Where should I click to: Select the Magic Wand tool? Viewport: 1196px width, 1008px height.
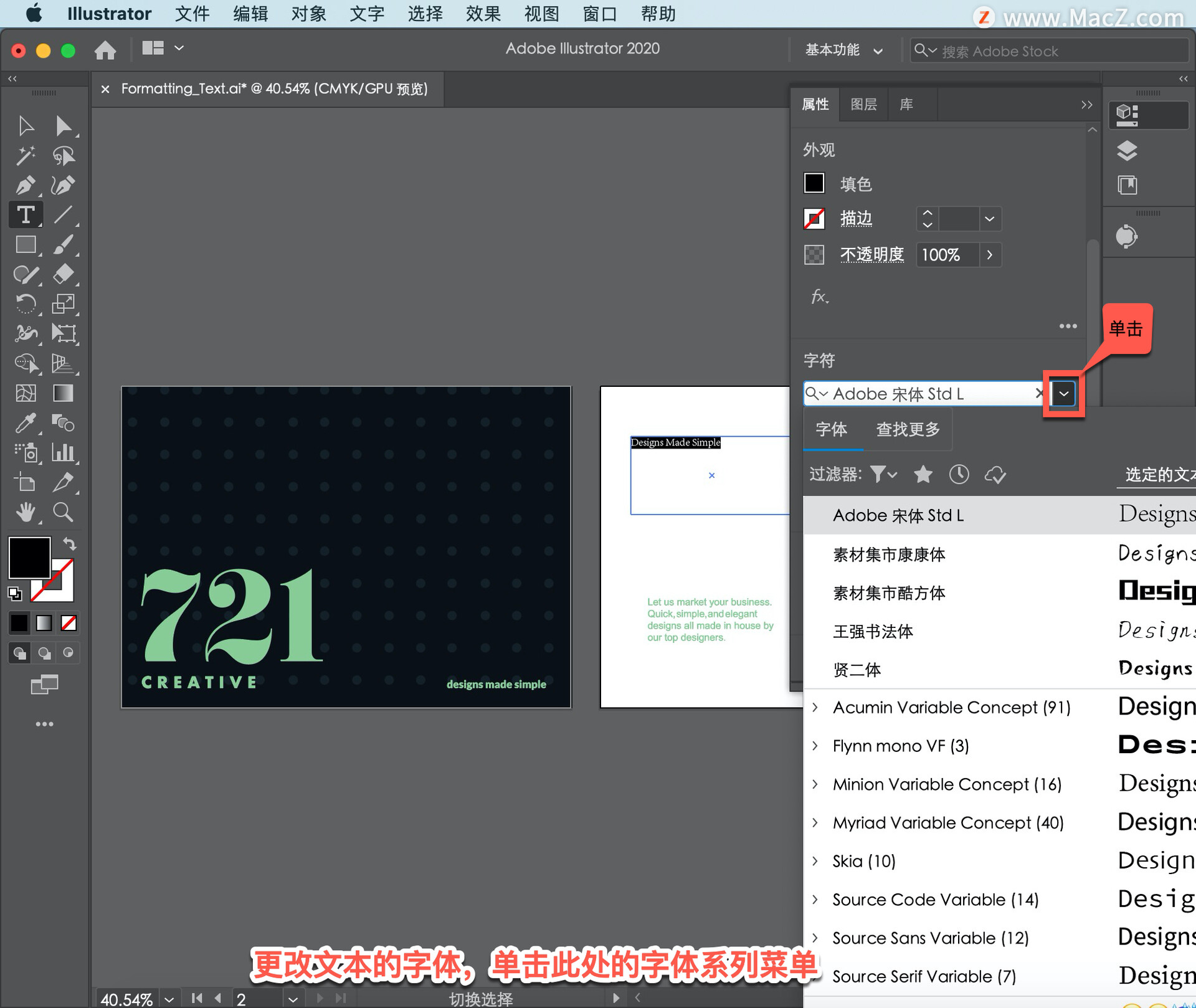click(26, 155)
